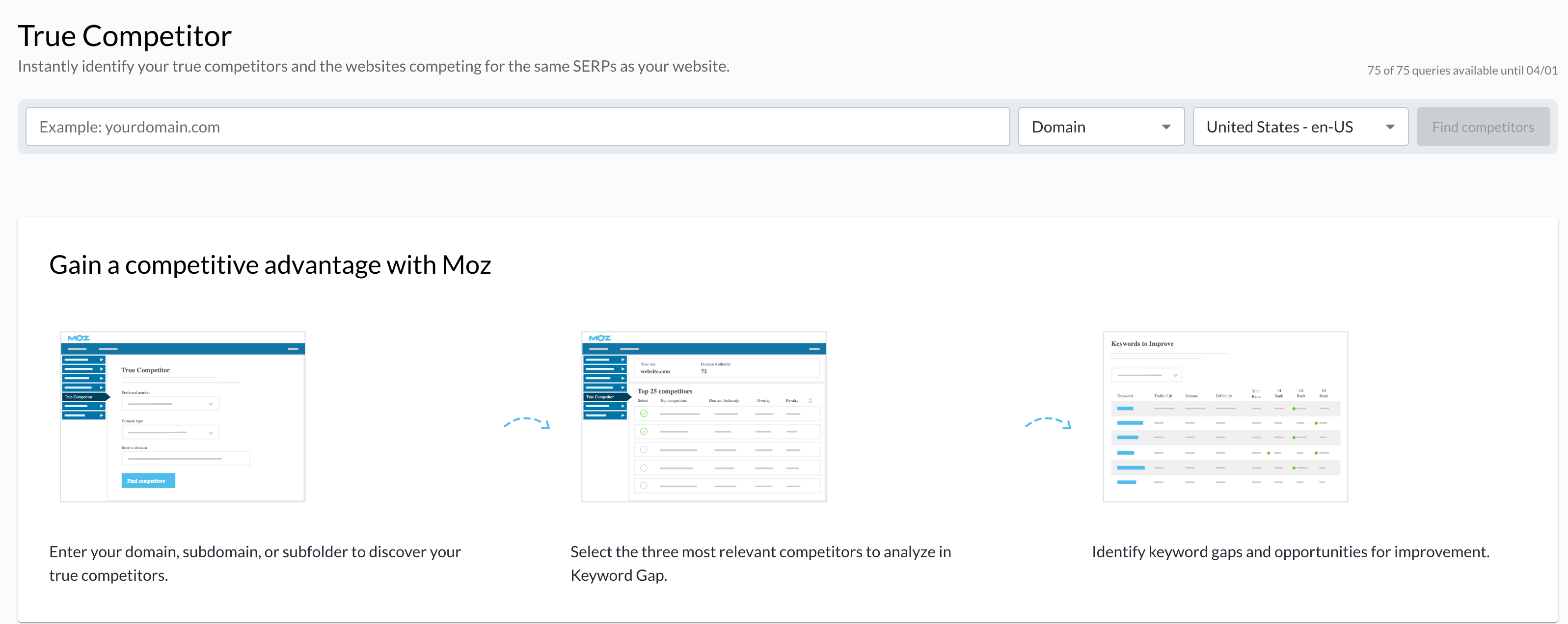This screenshot has width=1568, height=624.
Task: Click the green dot under 02 Rank column
Action: pyautogui.click(x=1294, y=409)
